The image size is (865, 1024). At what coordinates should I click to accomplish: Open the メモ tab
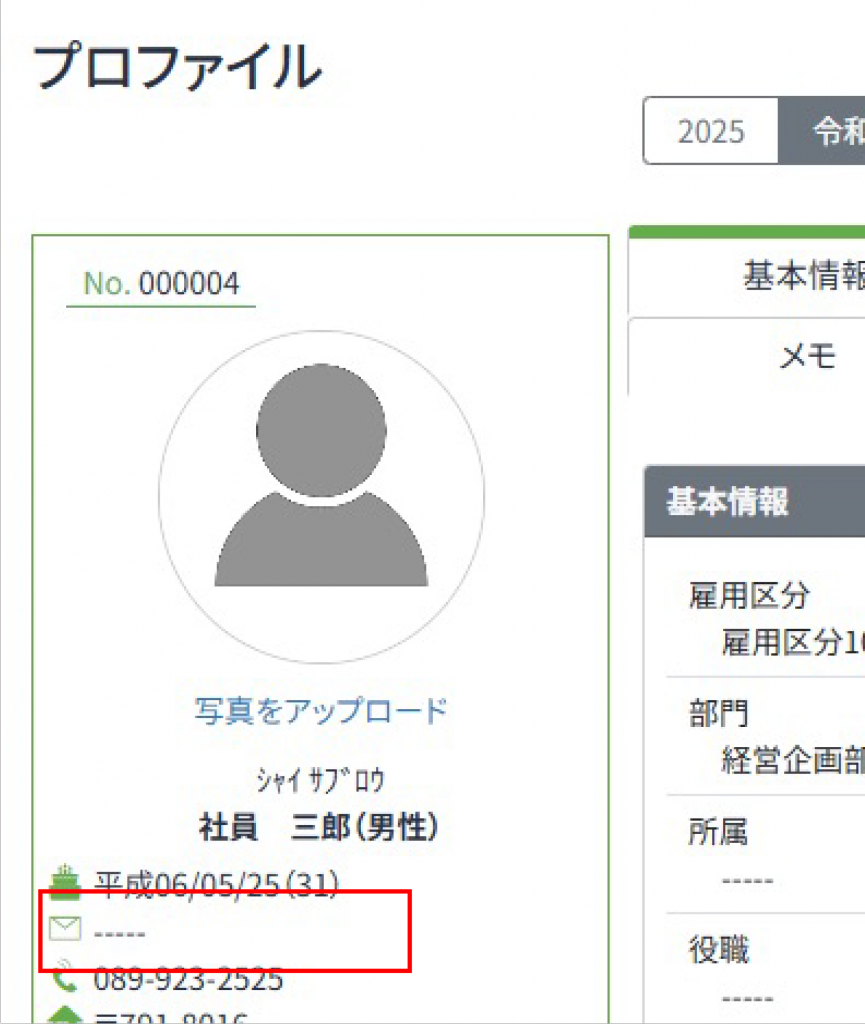coord(806,356)
